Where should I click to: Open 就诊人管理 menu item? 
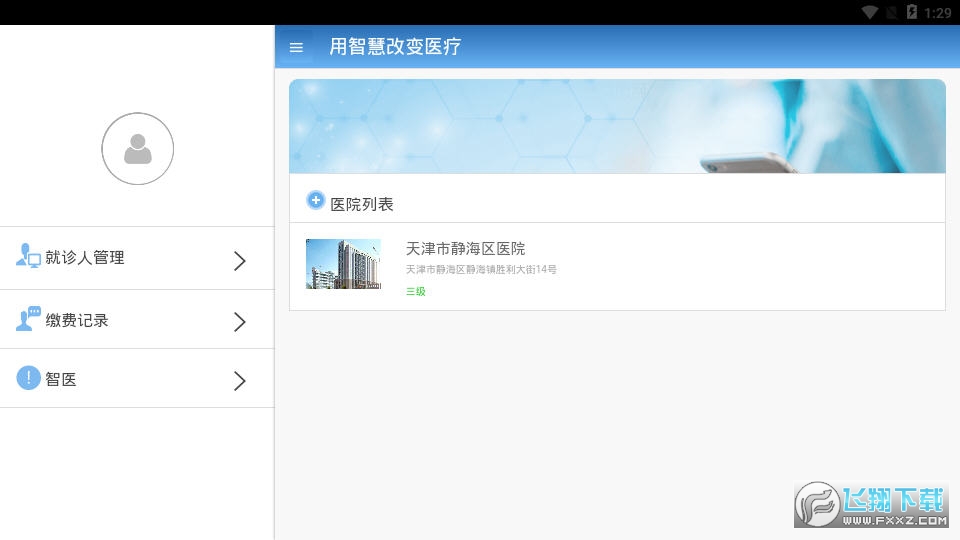coord(137,258)
